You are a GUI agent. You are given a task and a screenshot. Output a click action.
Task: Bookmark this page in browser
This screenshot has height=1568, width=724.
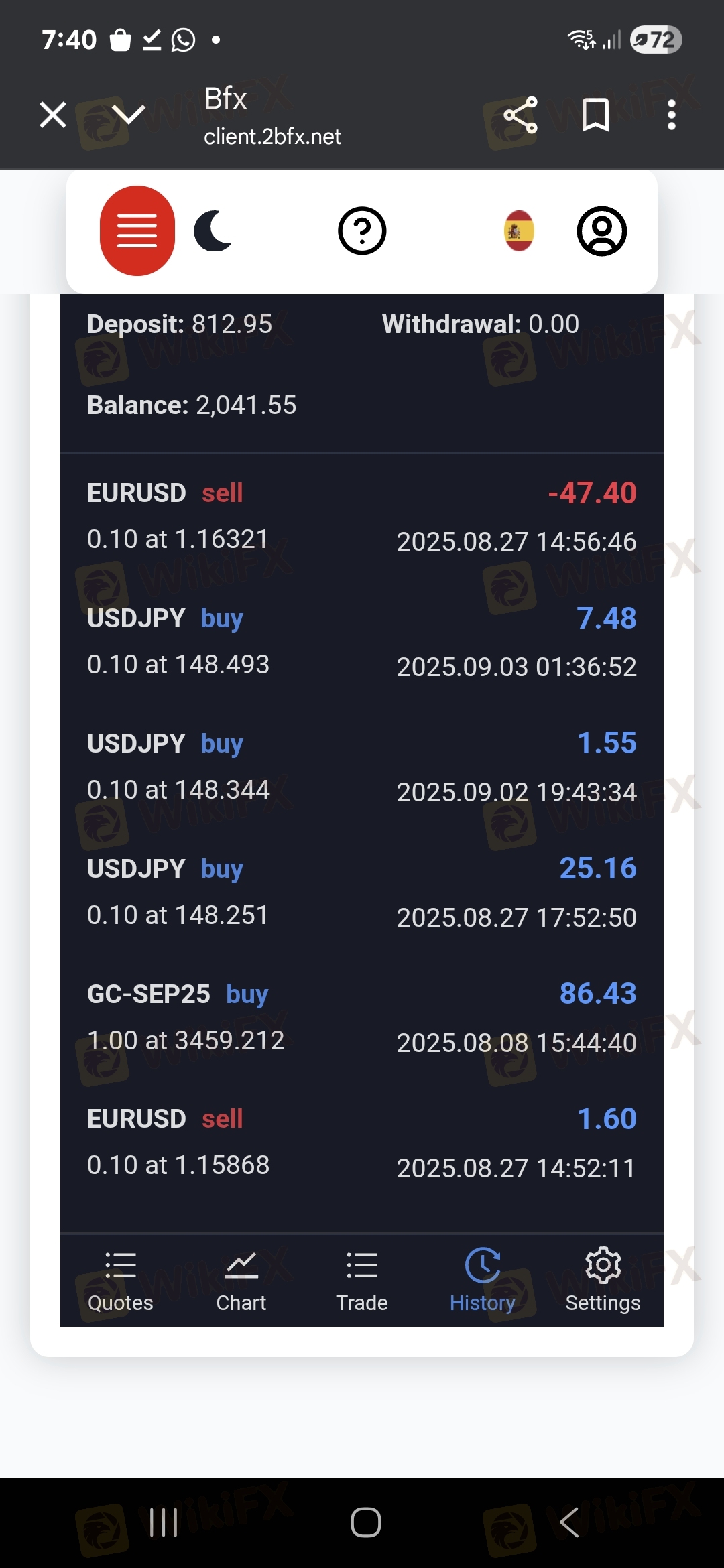point(595,115)
